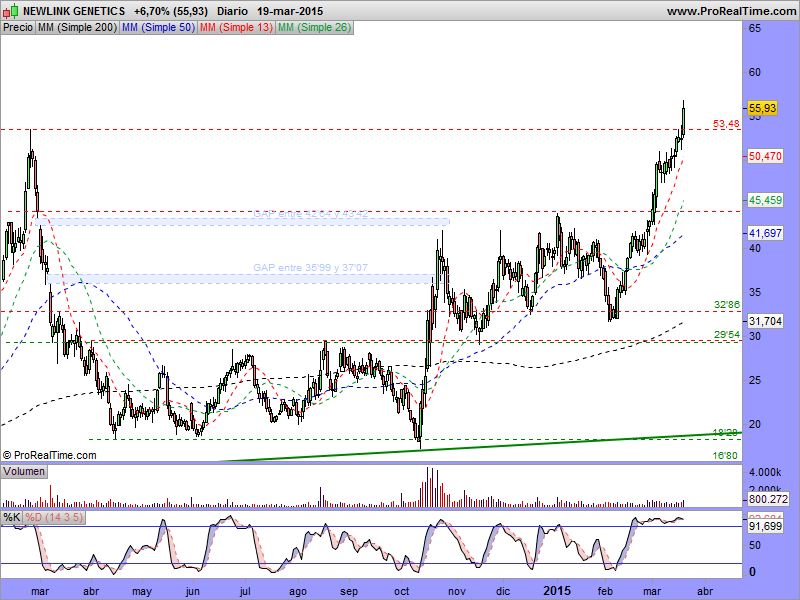Image resolution: width=800 pixels, height=600 pixels.
Task: Click the 29'54 support level label
Action: pyautogui.click(x=727, y=335)
